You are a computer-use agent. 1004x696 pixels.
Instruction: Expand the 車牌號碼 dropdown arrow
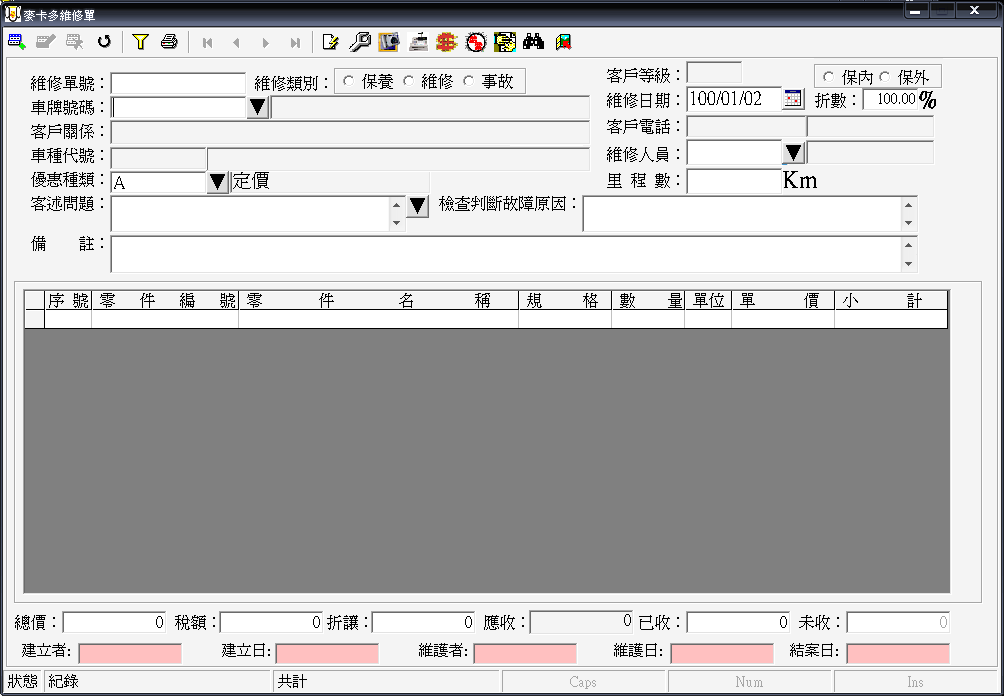point(258,107)
